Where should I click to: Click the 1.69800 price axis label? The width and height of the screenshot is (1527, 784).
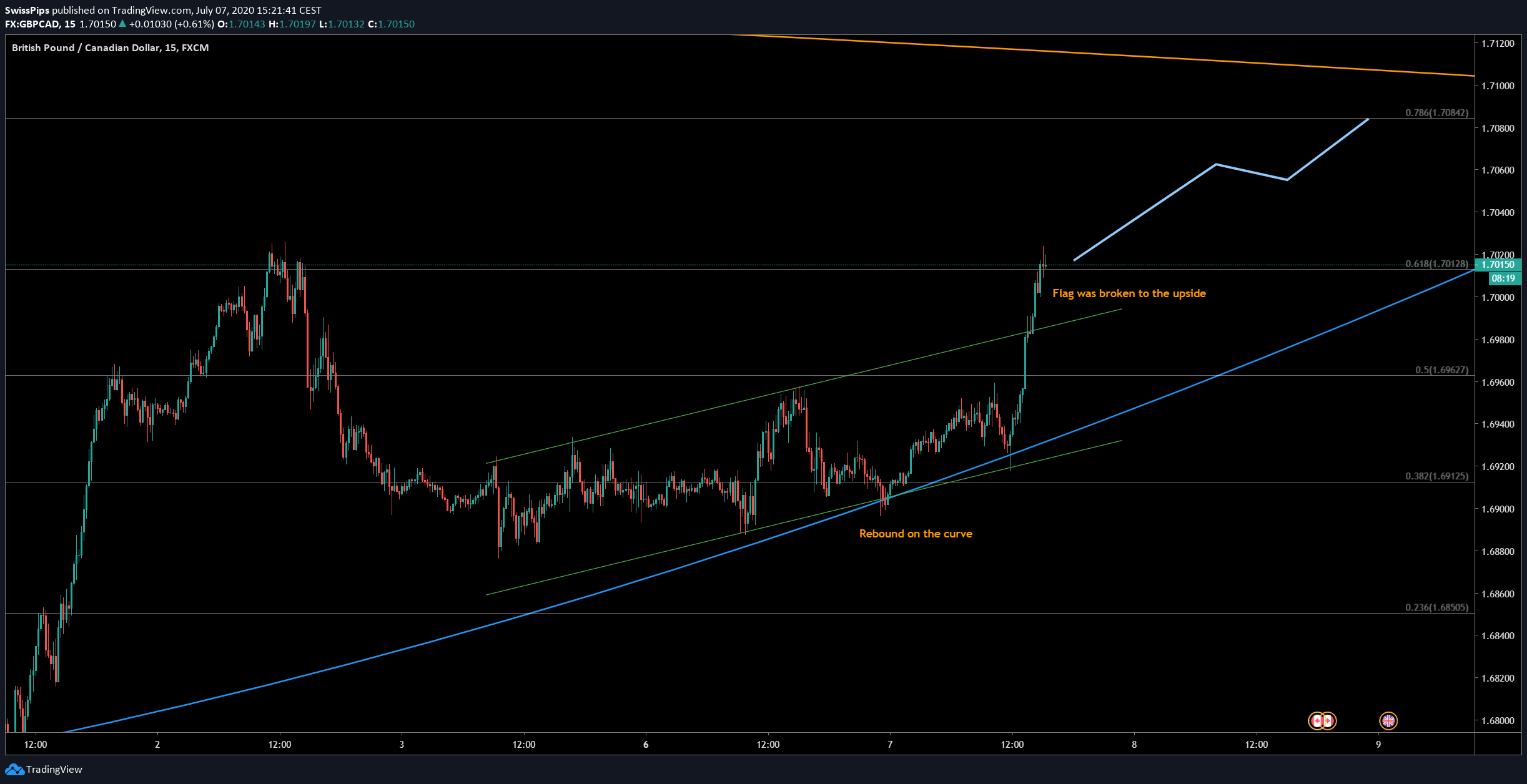1498,340
